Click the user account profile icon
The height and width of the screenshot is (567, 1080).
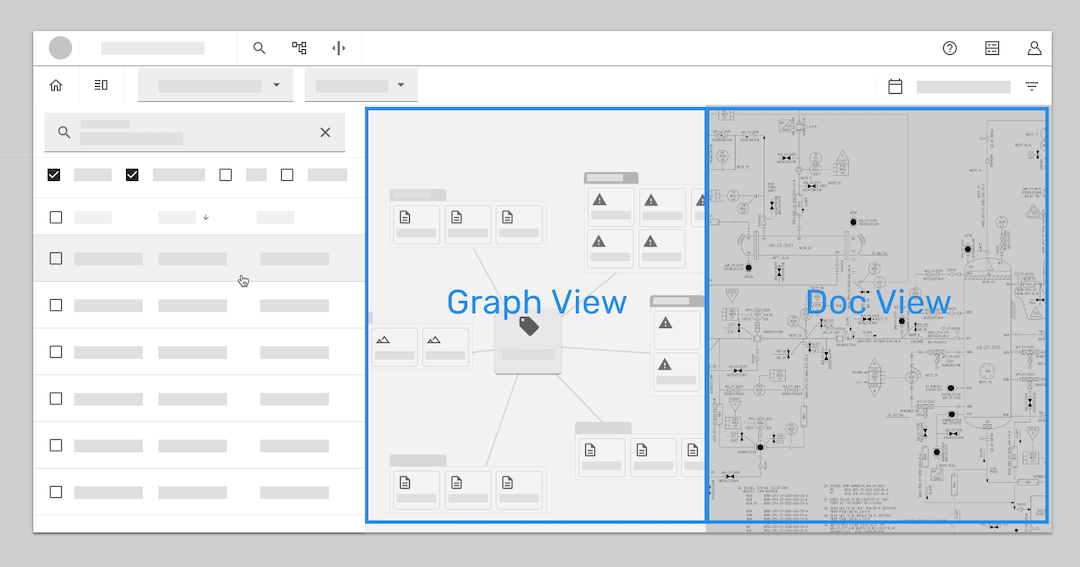(1034, 48)
